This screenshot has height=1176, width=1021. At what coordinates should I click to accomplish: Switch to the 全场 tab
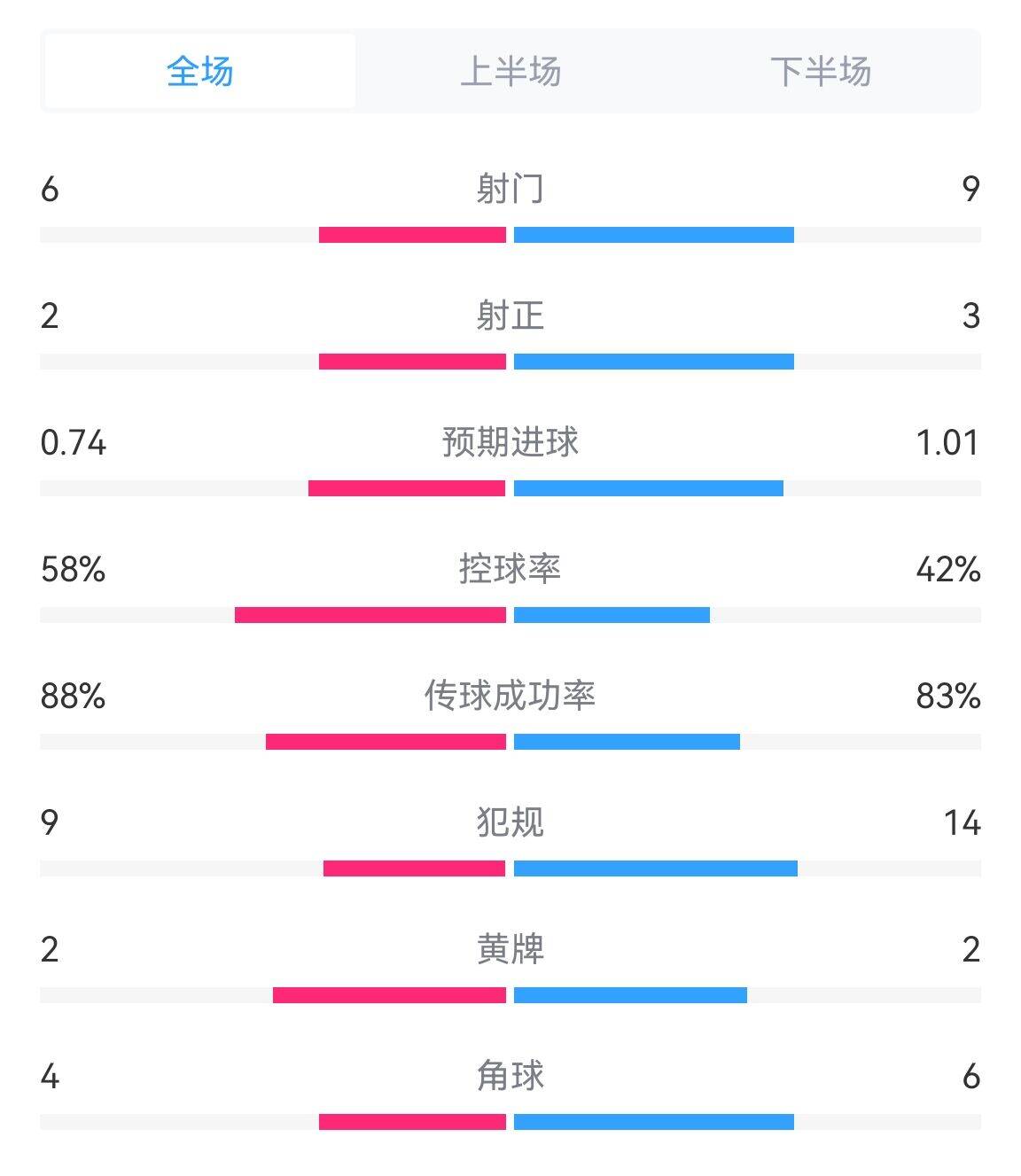tap(200, 72)
